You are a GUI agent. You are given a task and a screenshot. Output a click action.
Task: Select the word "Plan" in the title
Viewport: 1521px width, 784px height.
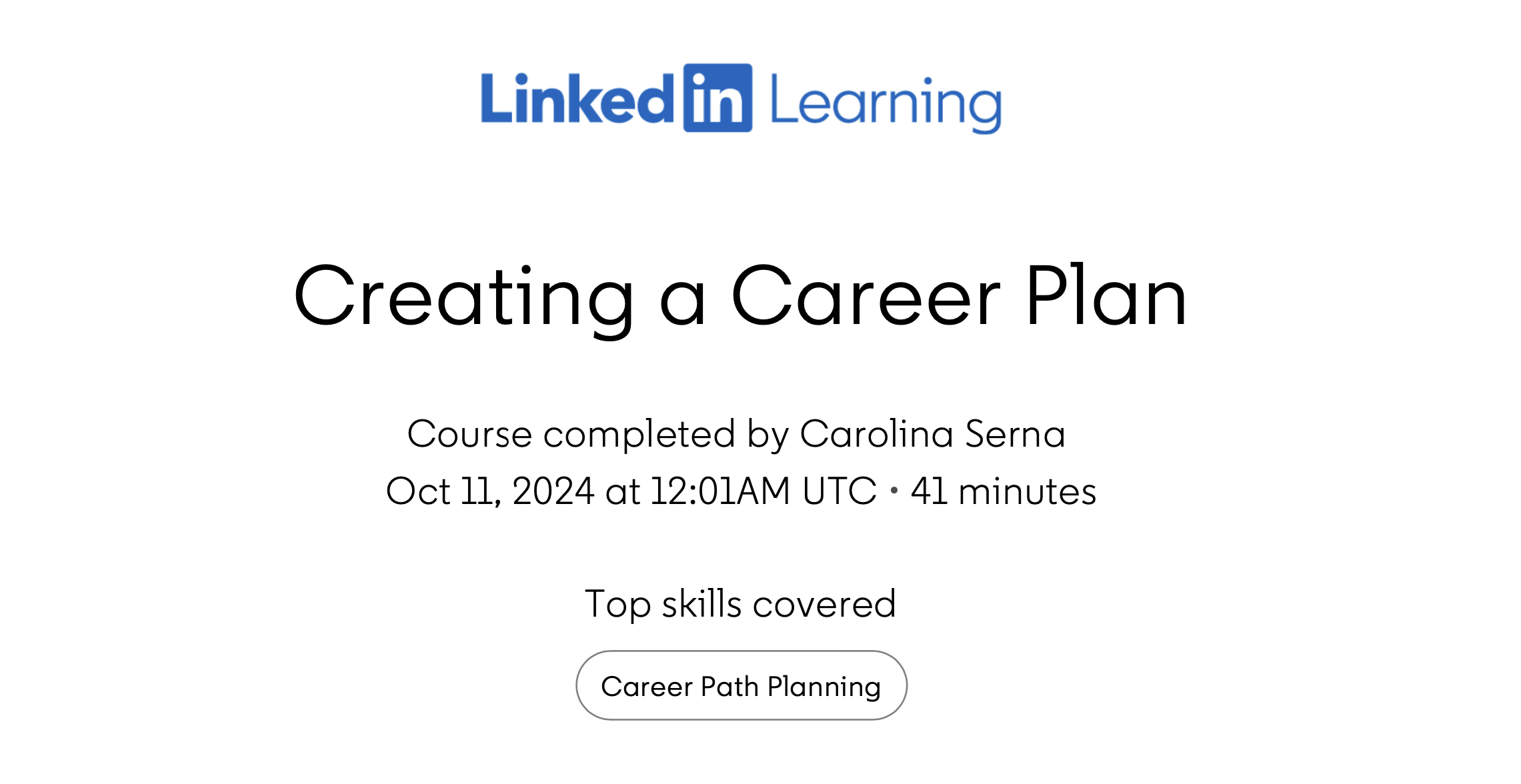click(1106, 295)
